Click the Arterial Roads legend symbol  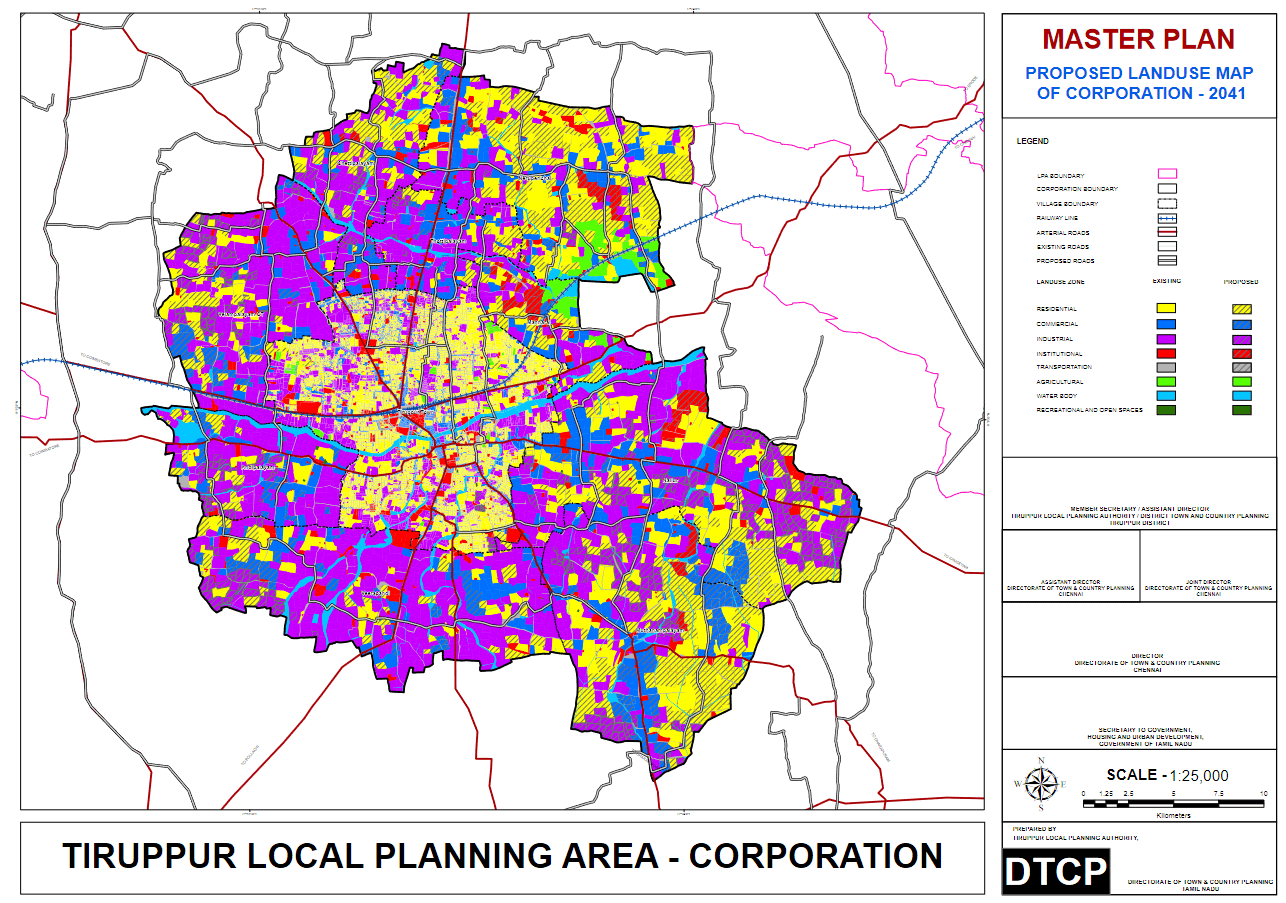coord(1166,232)
